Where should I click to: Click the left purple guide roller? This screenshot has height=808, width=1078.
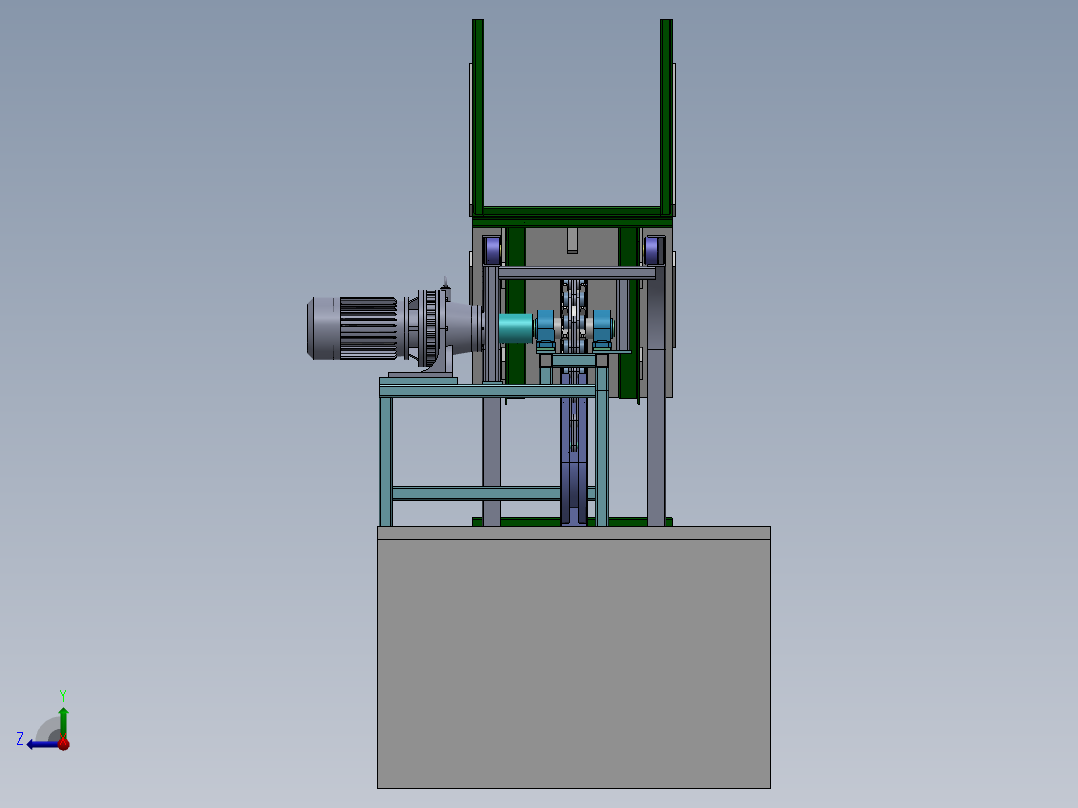pyautogui.click(x=492, y=250)
